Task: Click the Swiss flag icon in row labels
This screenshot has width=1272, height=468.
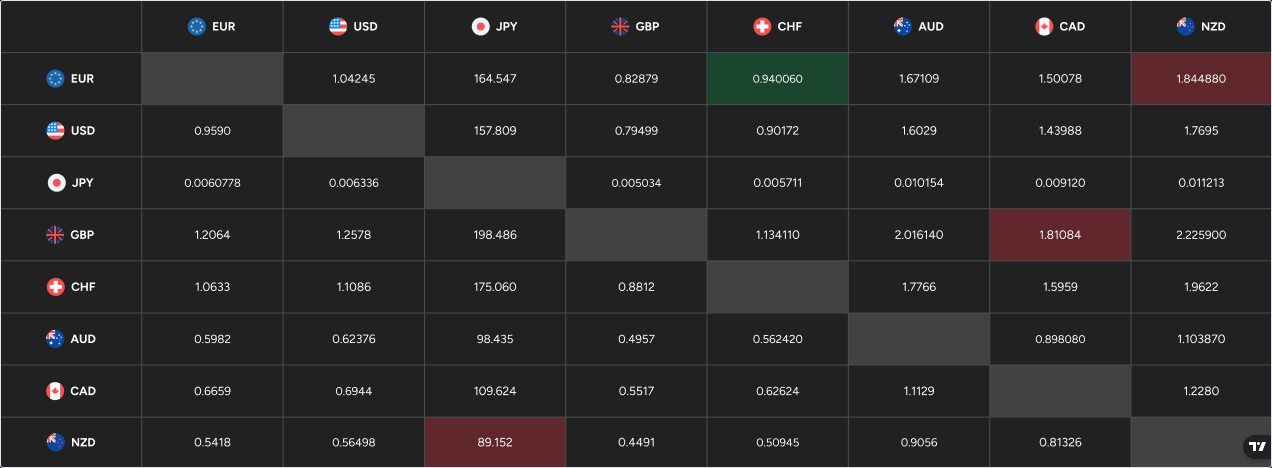Action: pos(56,287)
